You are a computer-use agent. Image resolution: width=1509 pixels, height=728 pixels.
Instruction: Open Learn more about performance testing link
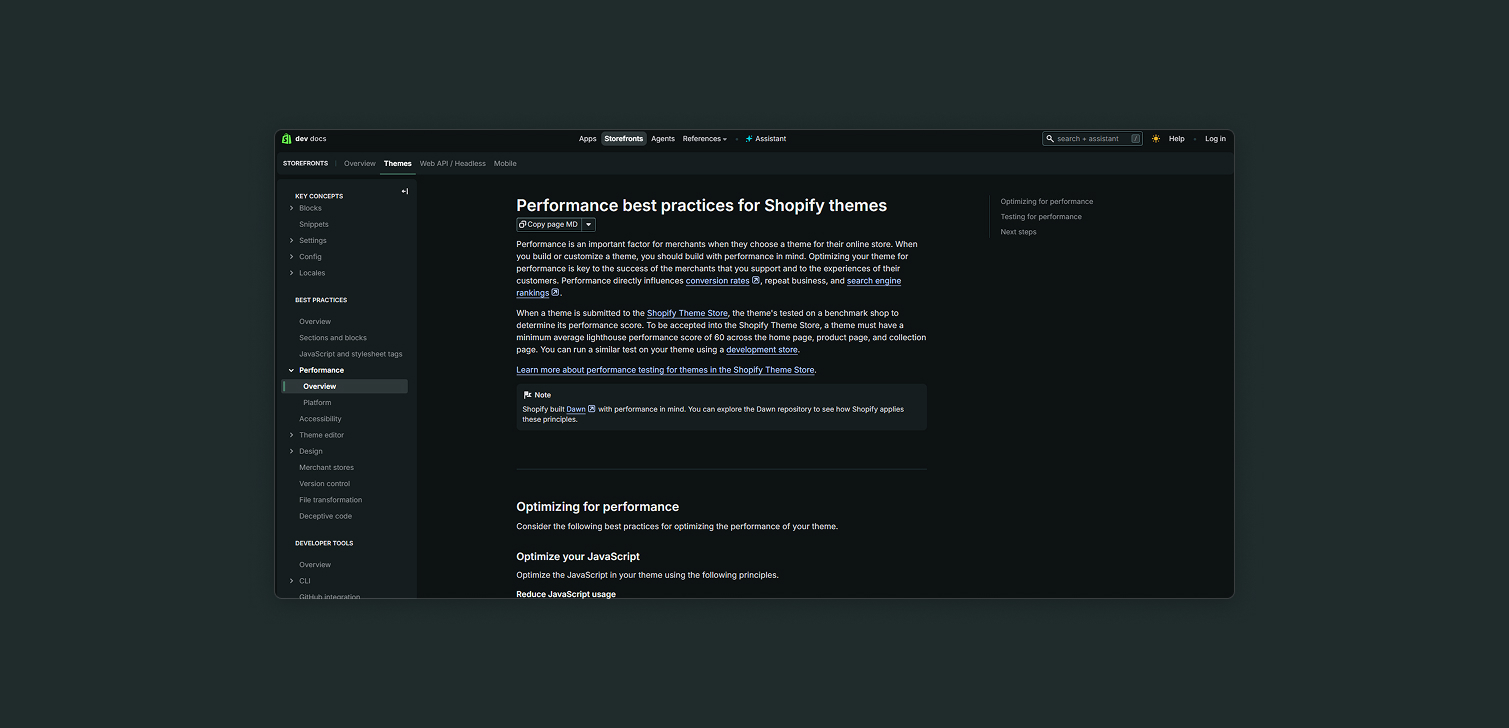tap(666, 370)
